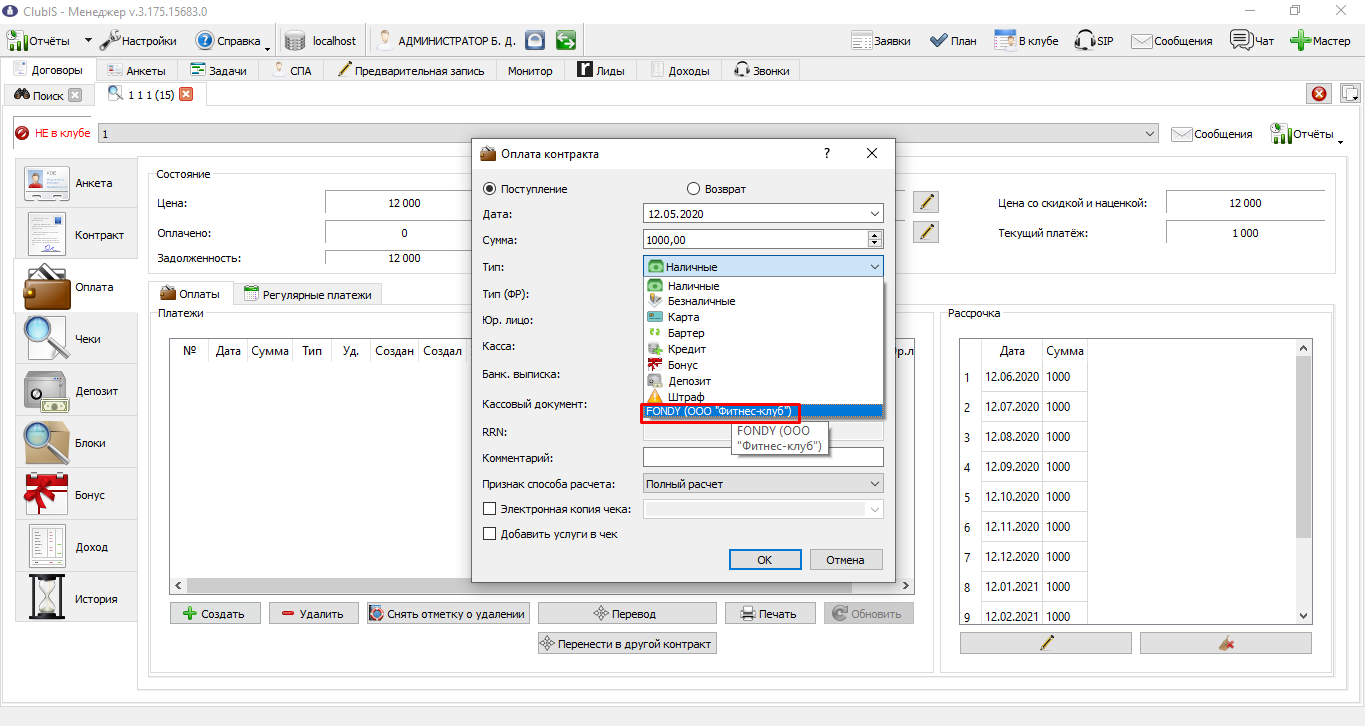Close the 1 1 1 (15) tab
Image resolution: width=1365 pixels, height=726 pixels.
(185, 94)
